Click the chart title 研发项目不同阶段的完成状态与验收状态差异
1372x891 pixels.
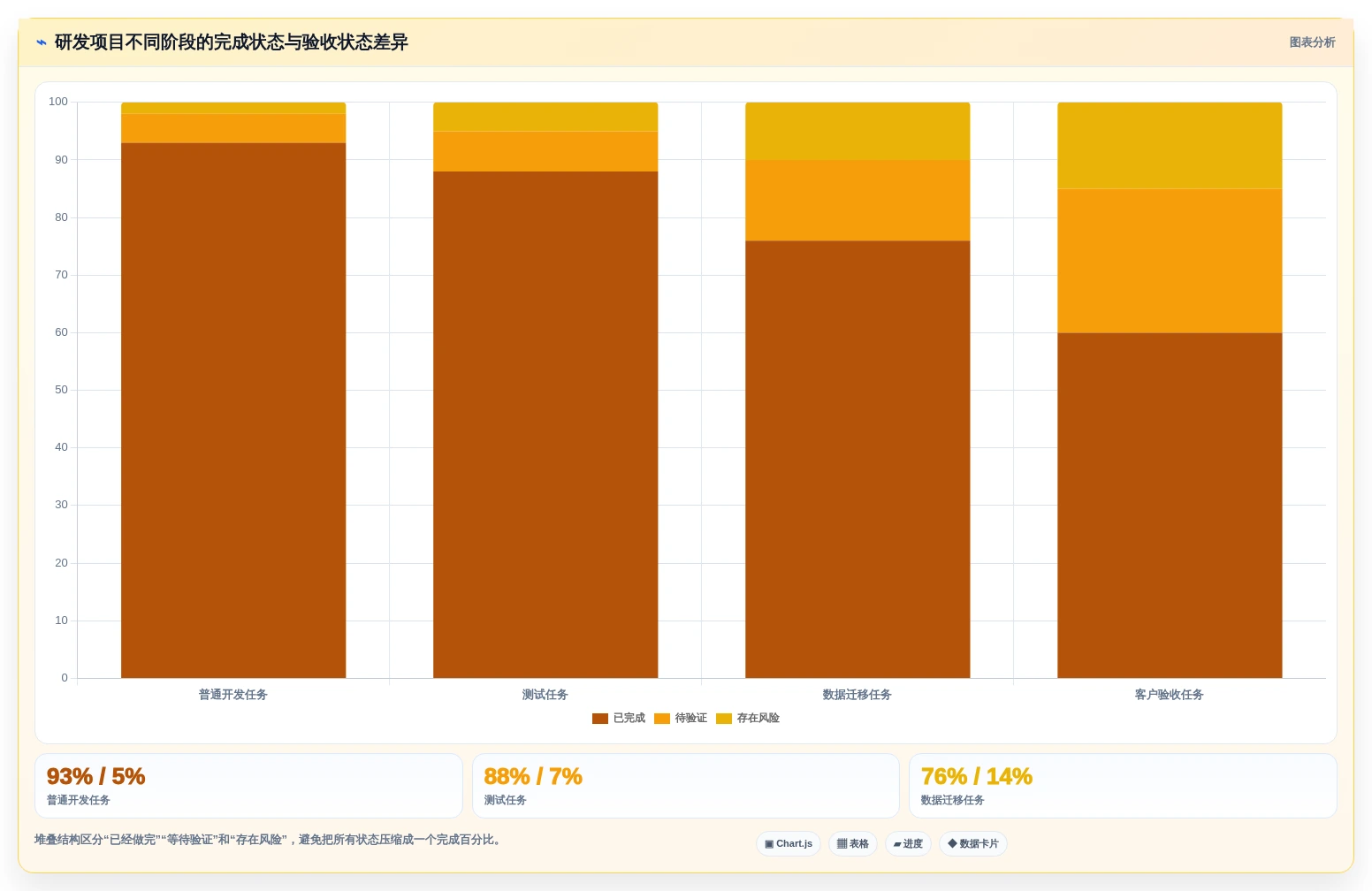point(232,42)
